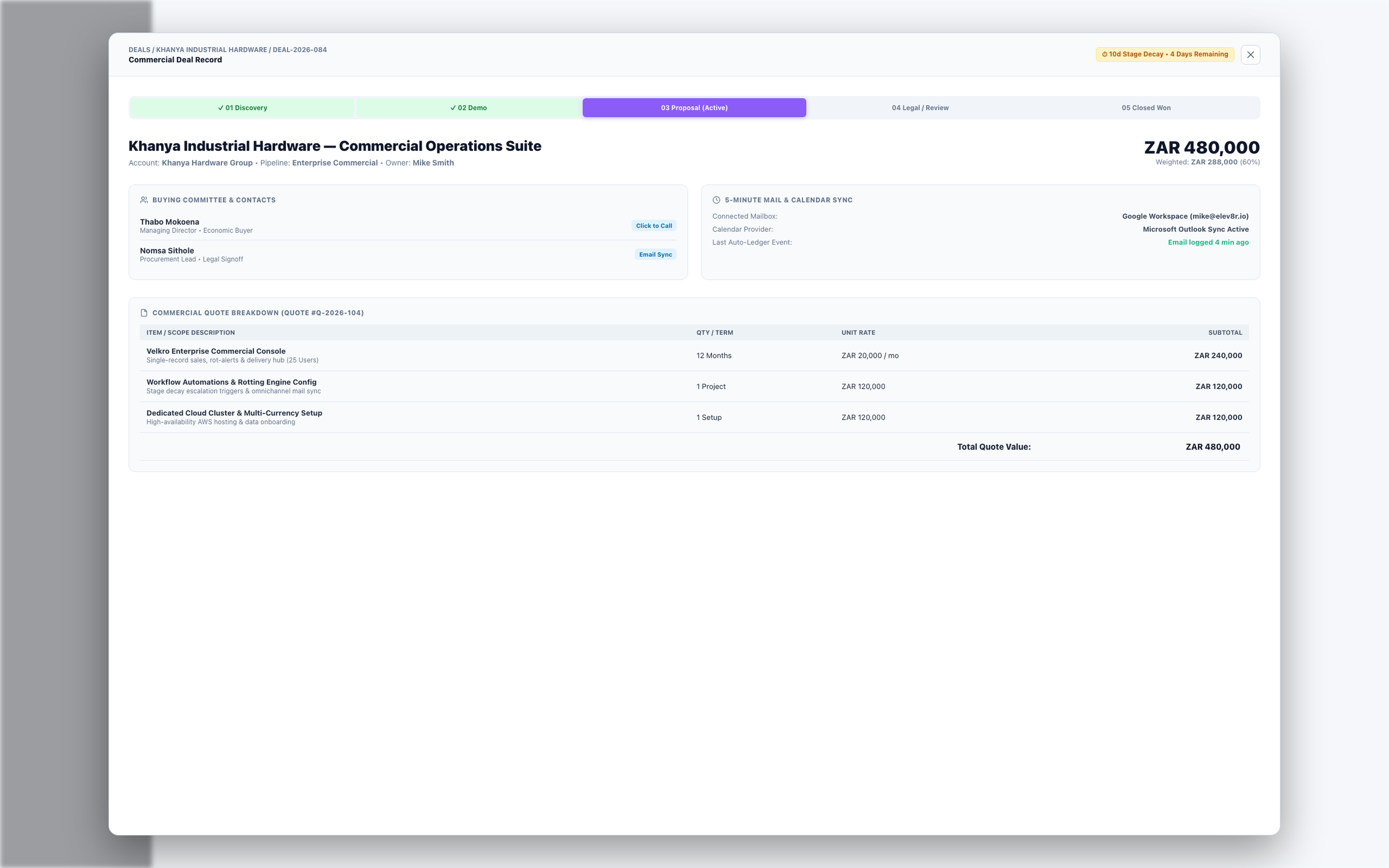Image resolution: width=1389 pixels, height=868 pixels.
Task: Open the Enterprise Commercial pipeline link
Action: pyautogui.click(x=335, y=163)
